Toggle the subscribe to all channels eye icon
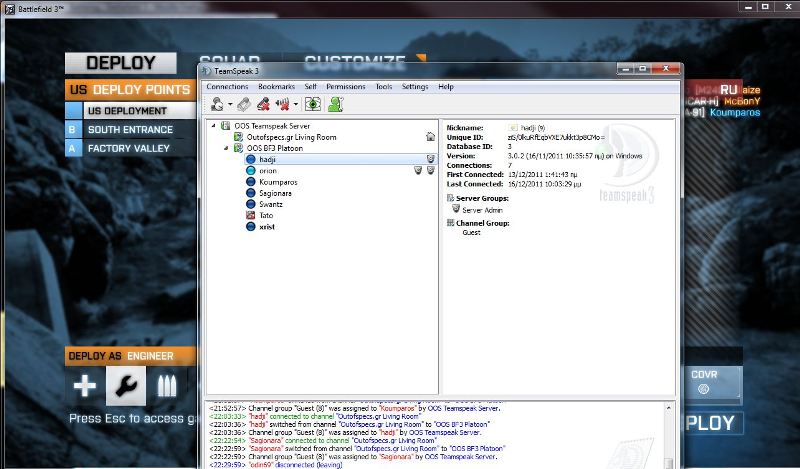 312,104
